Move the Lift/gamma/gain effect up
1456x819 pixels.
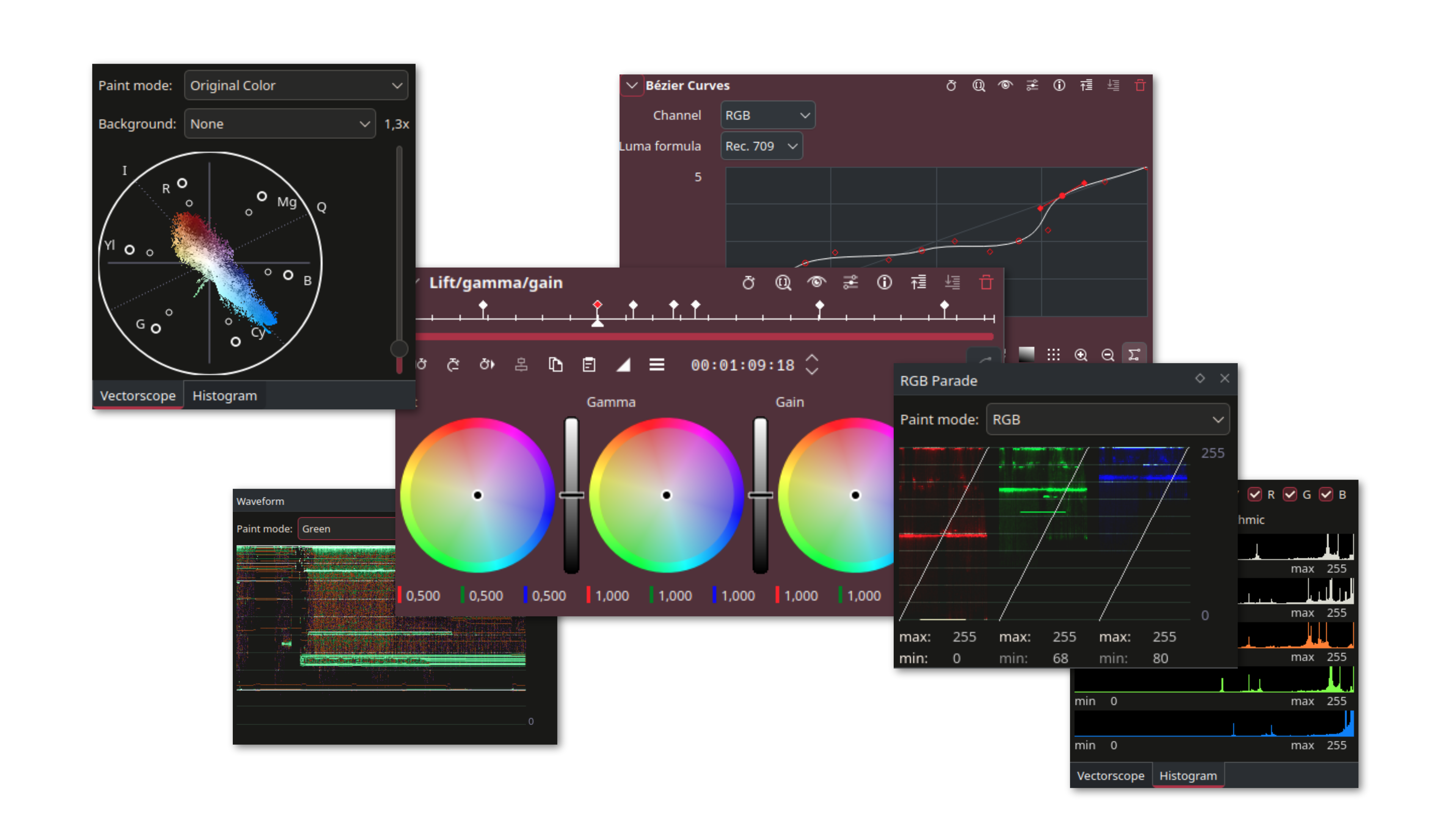[x=918, y=282]
